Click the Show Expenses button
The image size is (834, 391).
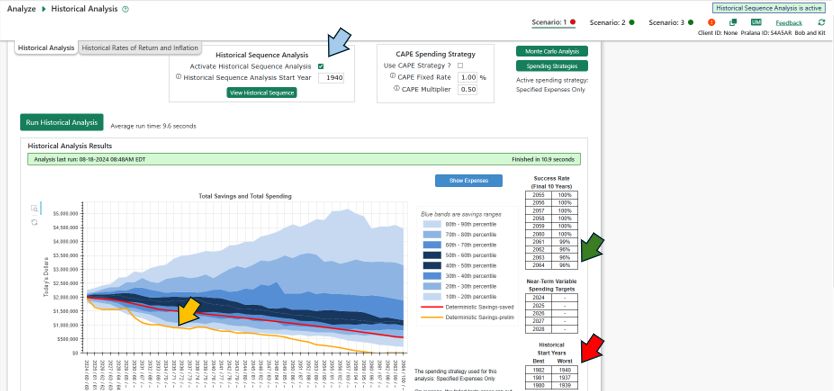pos(469,180)
